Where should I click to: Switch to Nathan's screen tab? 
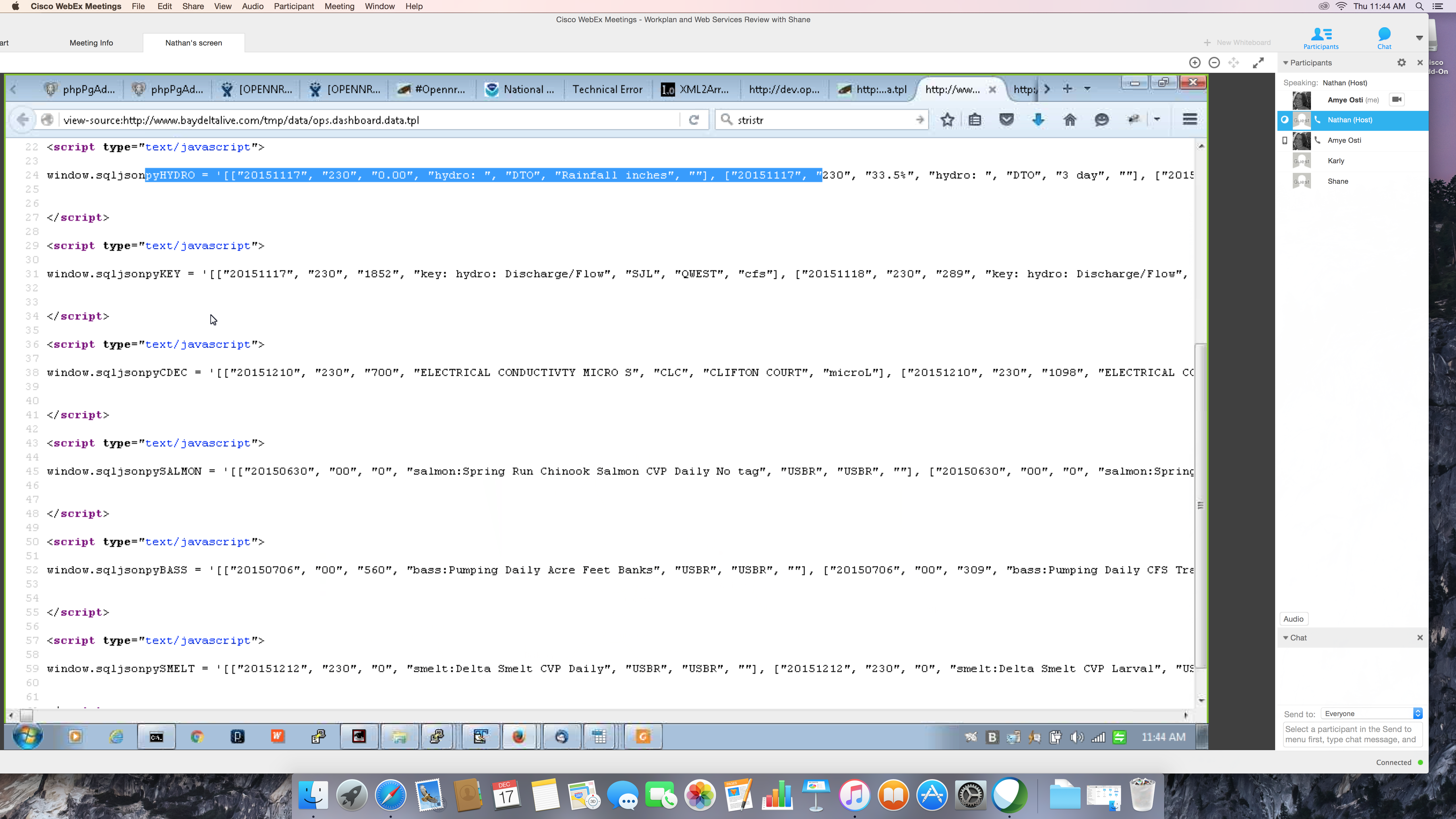pyautogui.click(x=193, y=43)
